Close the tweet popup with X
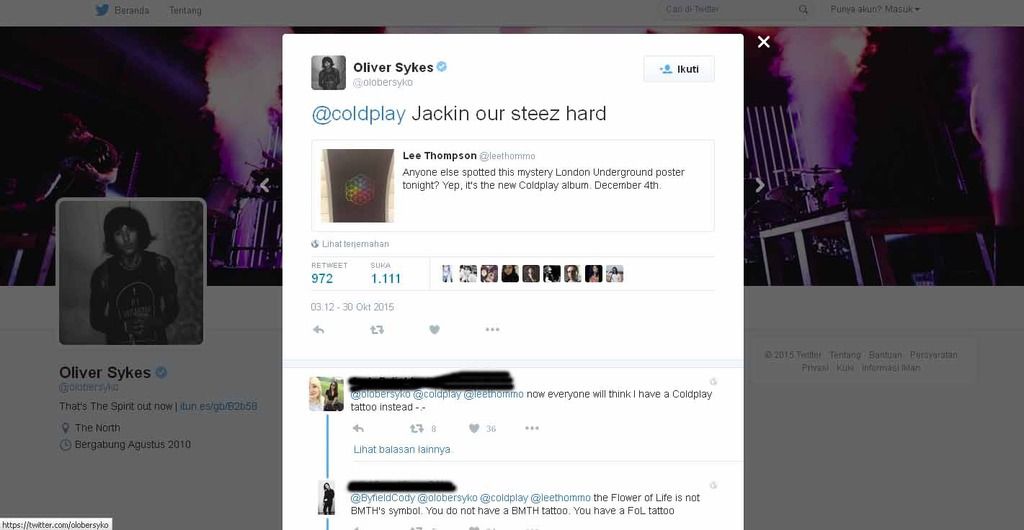Image resolution: width=1024 pixels, height=530 pixels. coord(763,42)
